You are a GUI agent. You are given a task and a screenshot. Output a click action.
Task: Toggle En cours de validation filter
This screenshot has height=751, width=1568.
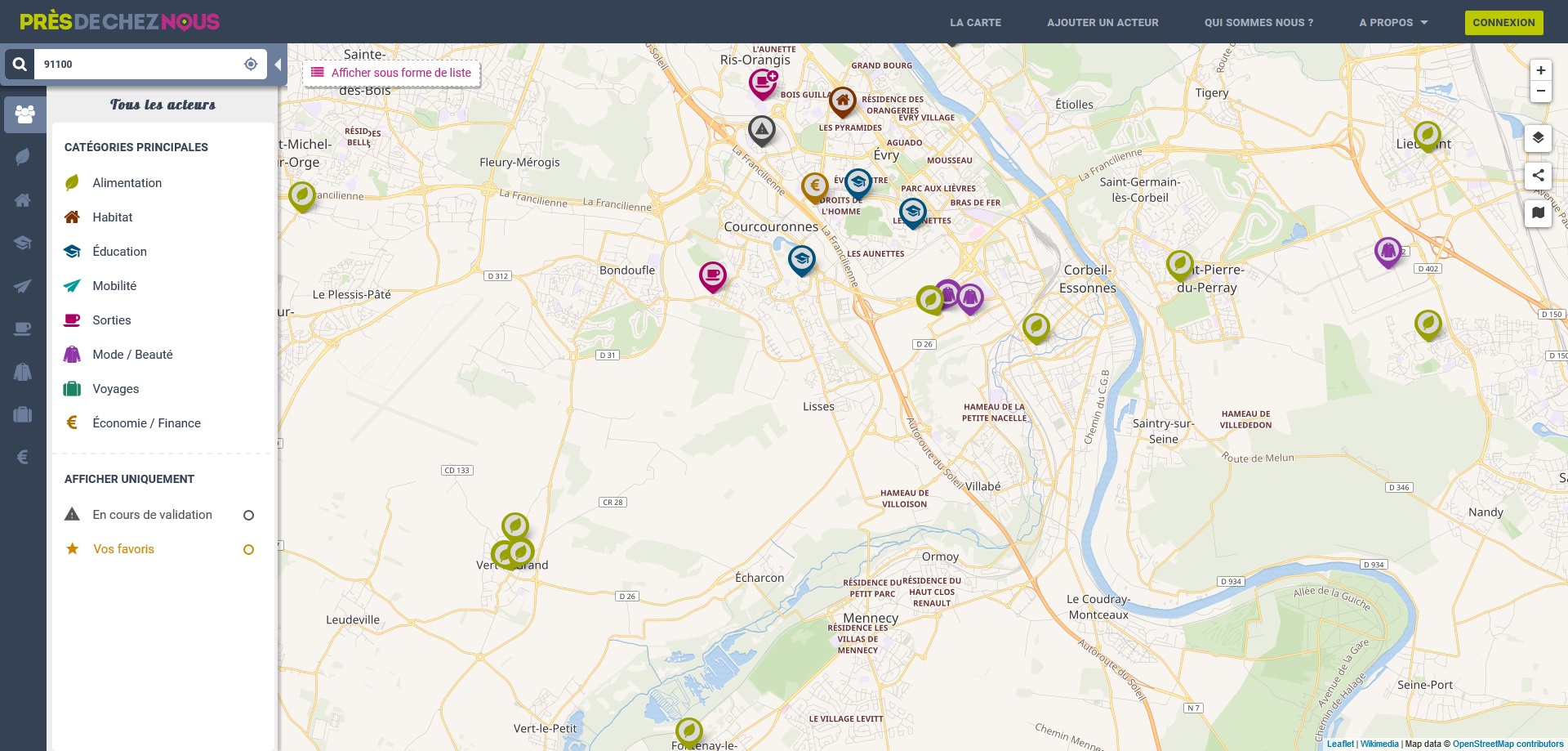[x=249, y=515]
